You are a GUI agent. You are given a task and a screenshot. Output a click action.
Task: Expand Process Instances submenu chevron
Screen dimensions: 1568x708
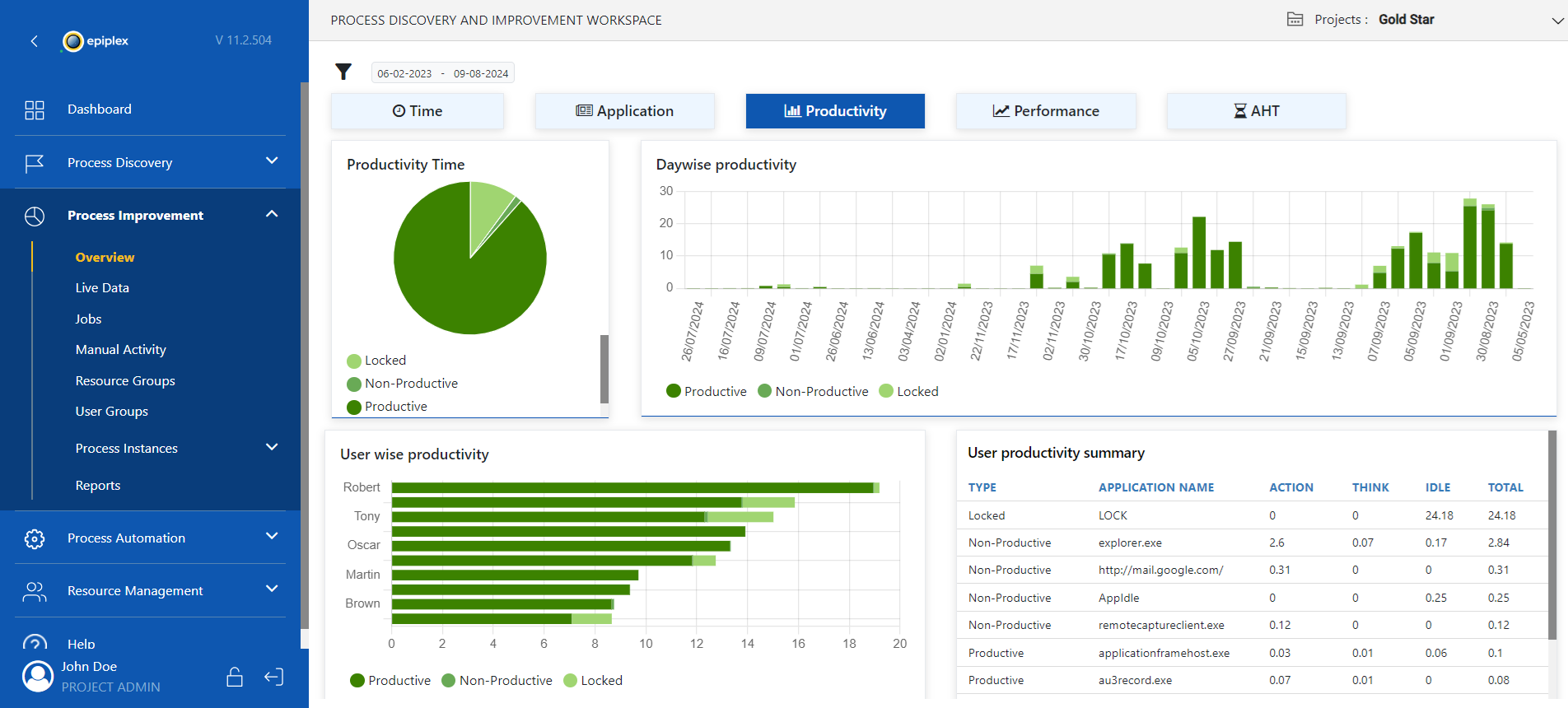[272, 447]
